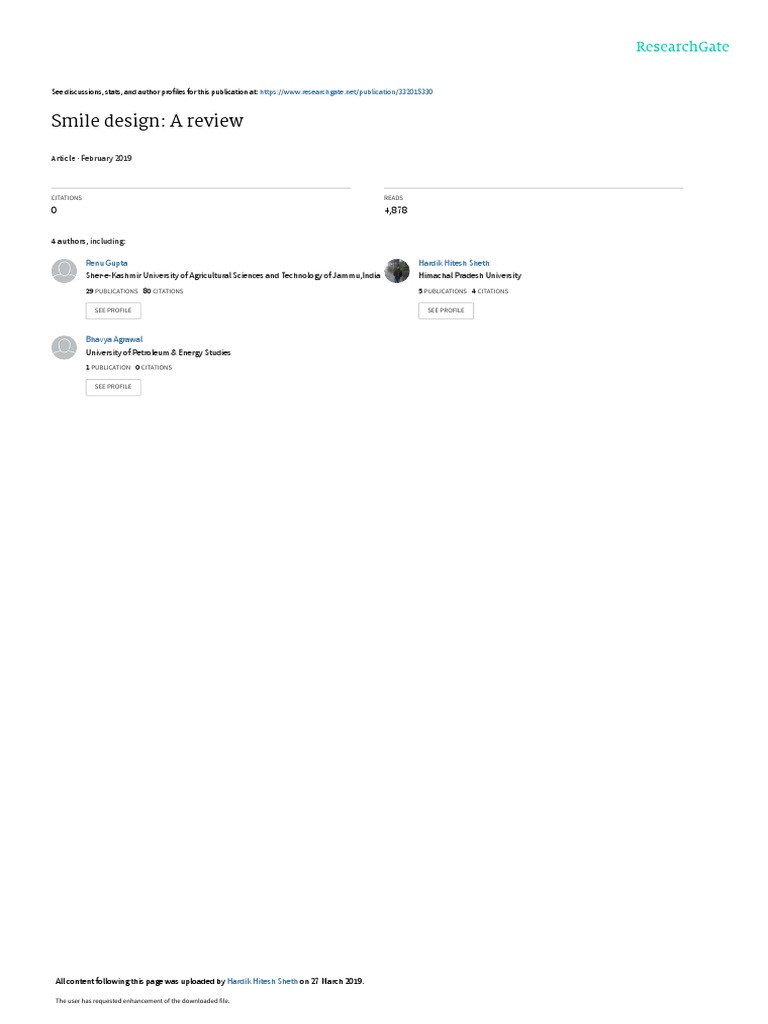The width and height of the screenshot is (768, 1024).
Task: Open Renu Gupta's author name link
Action: coord(106,263)
